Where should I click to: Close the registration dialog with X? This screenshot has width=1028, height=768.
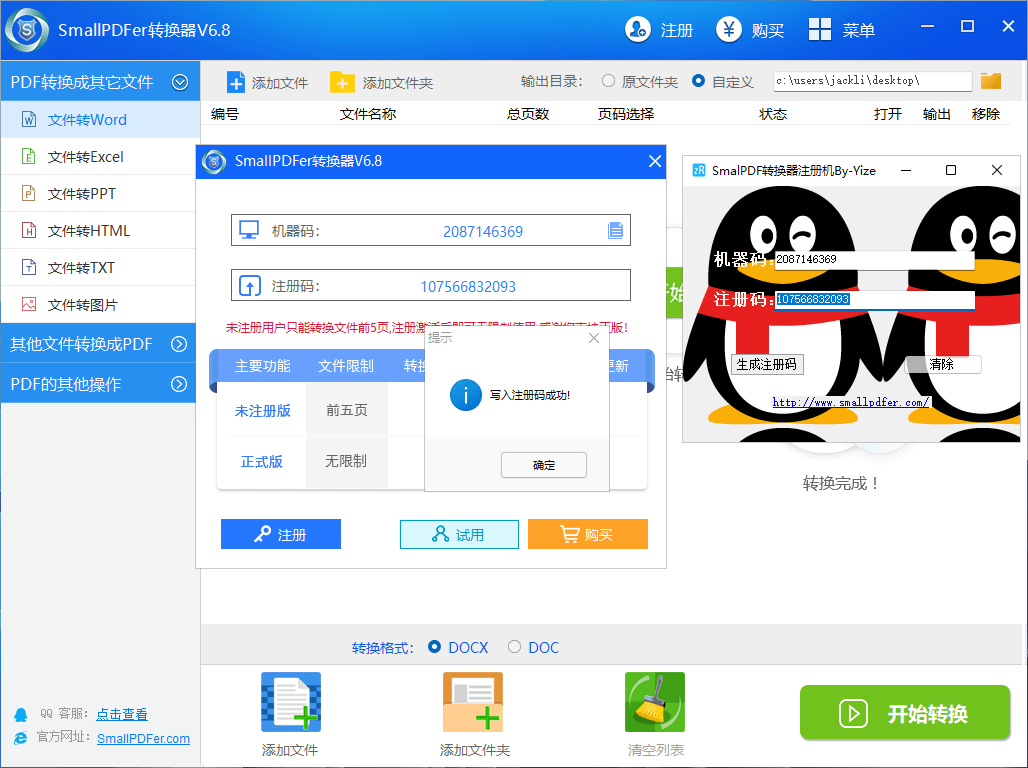tap(654, 161)
